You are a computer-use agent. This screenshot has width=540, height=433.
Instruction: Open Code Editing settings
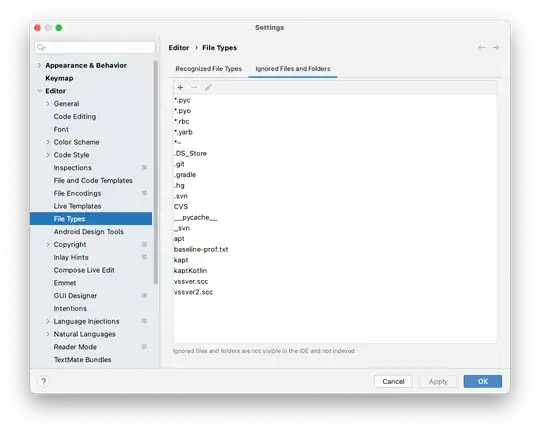coord(75,116)
